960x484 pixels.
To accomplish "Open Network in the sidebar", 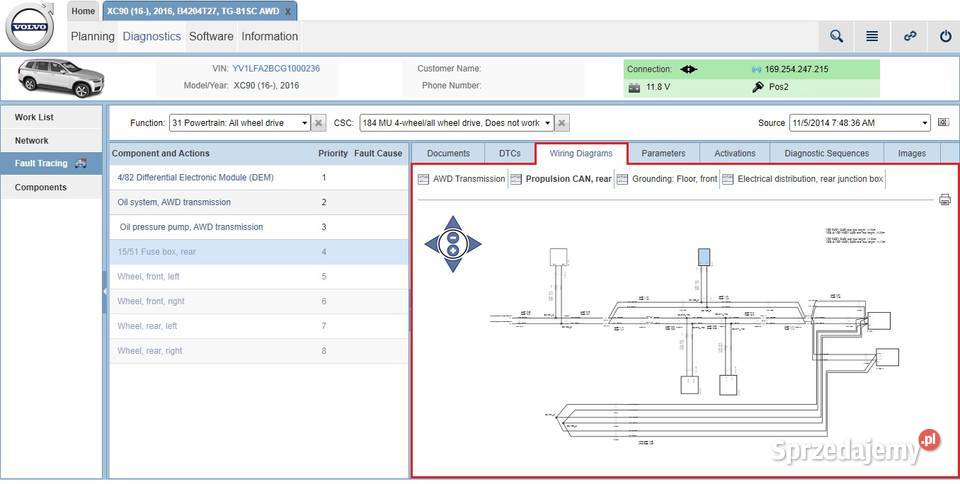I will (x=51, y=140).
